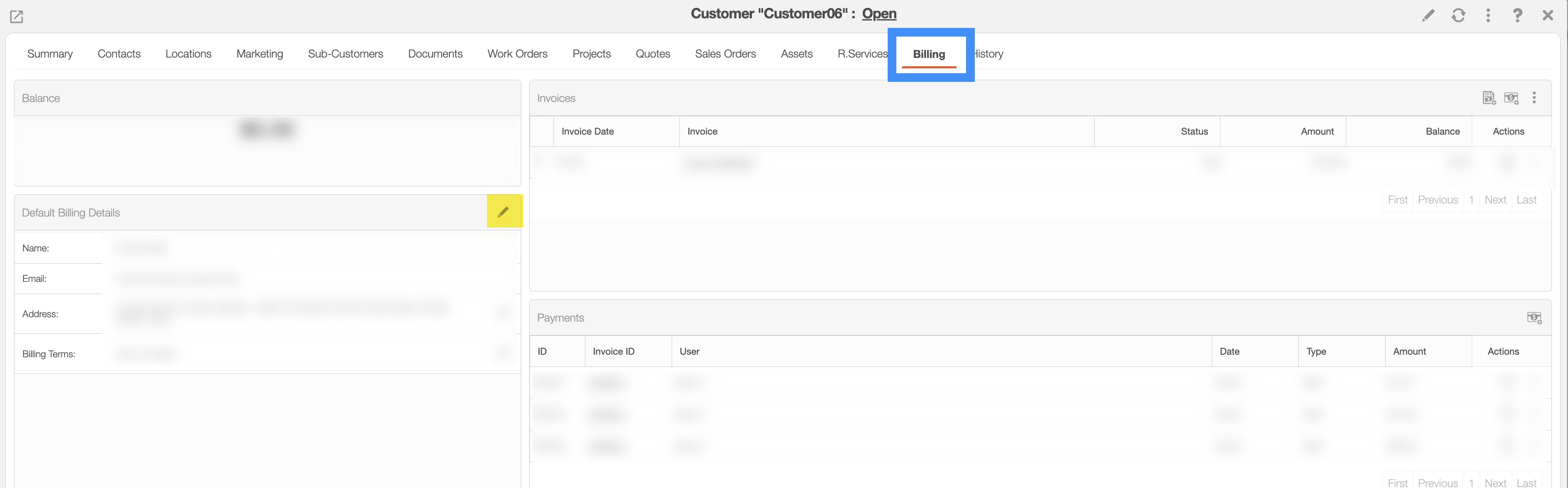Sort by Invoice Date column header
The height and width of the screenshot is (488, 1568).
tap(588, 132)
